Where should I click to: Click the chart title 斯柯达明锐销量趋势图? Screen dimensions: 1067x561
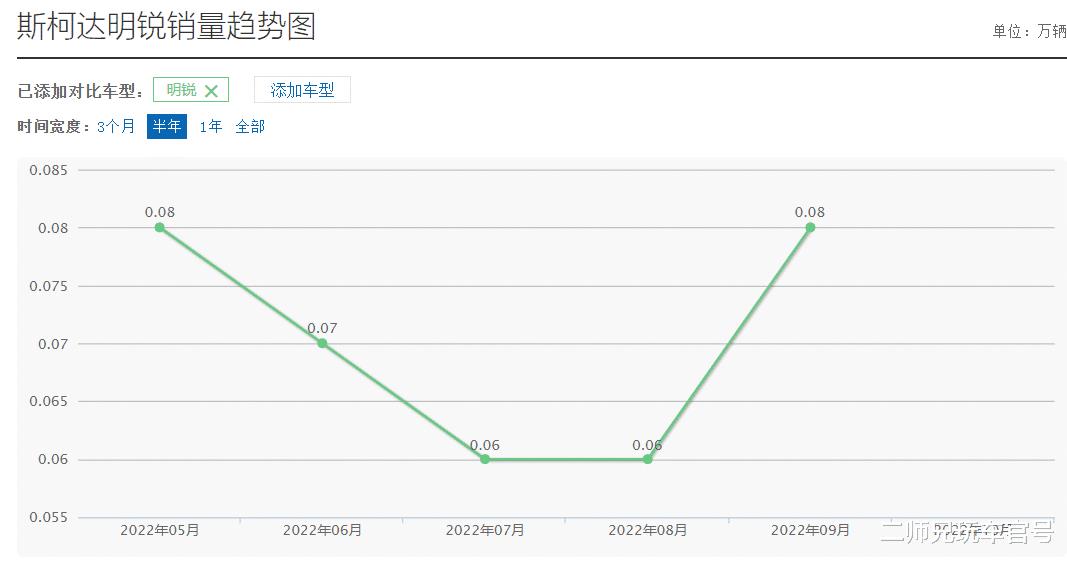(166, 27)
